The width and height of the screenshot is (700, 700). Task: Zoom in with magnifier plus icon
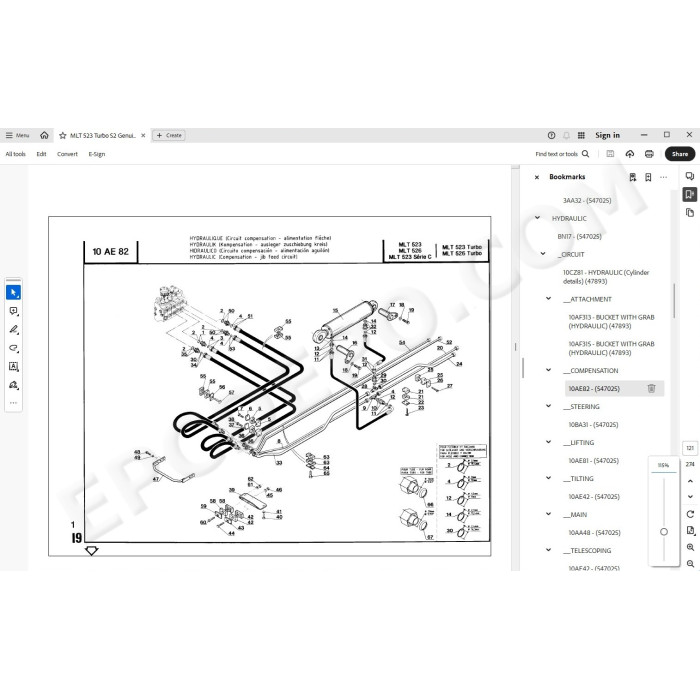click(x=690, y=547)
